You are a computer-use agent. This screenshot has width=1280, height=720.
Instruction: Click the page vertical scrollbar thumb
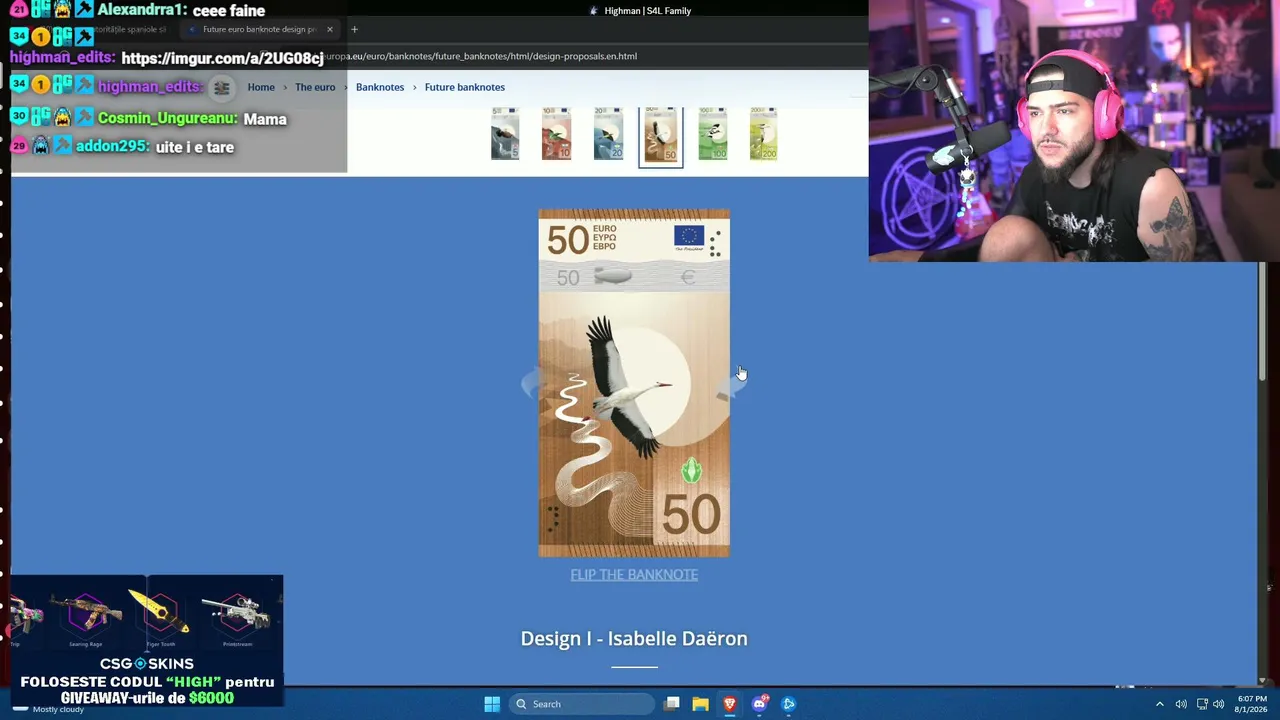pos(1263,320)
